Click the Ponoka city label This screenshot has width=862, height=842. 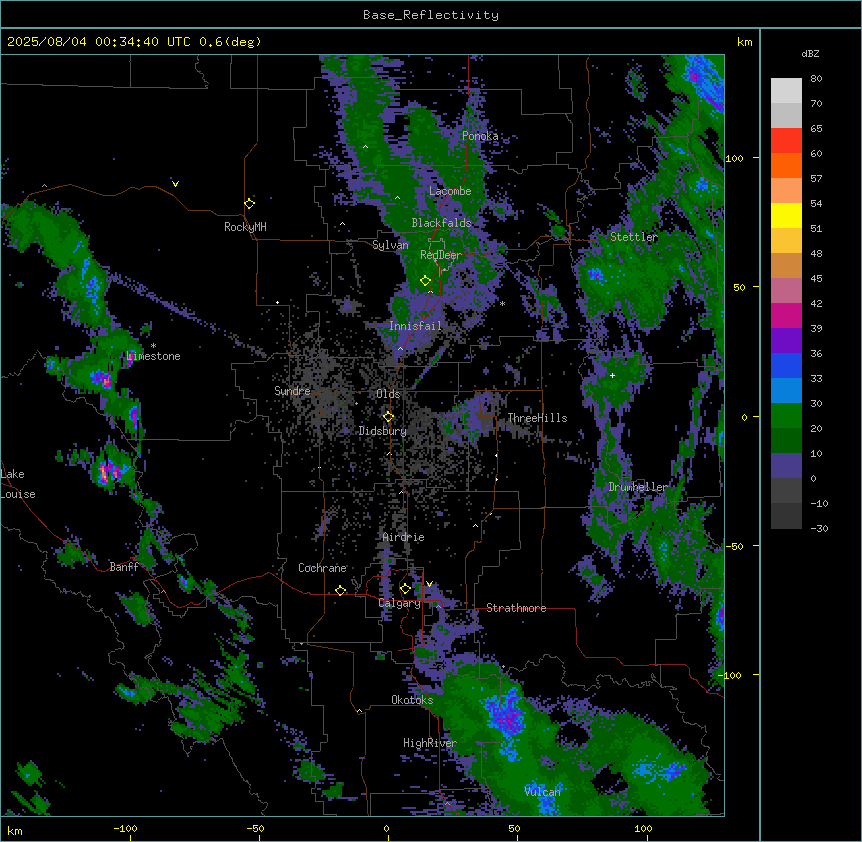(x=480, y=136)
